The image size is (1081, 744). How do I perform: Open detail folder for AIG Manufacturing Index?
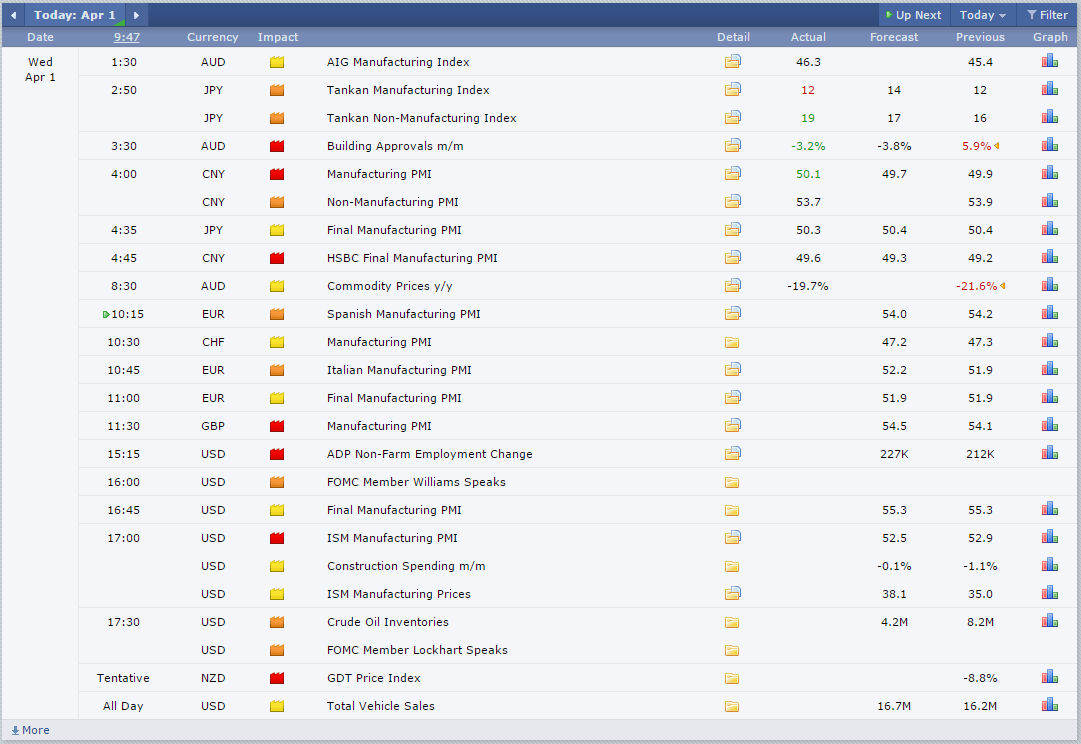[732, 61]
